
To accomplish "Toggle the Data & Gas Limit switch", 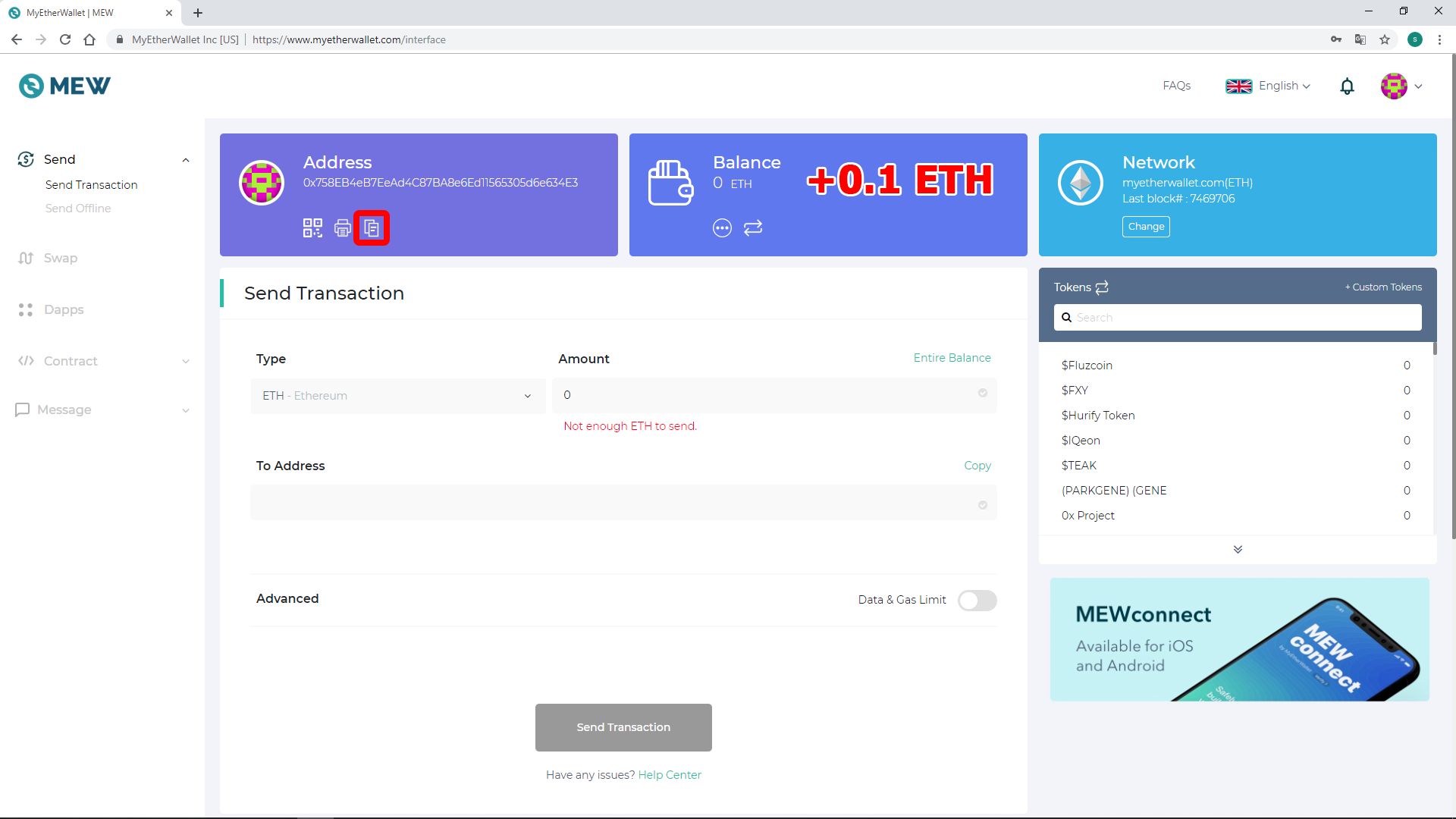I will [x=977, y=600].
